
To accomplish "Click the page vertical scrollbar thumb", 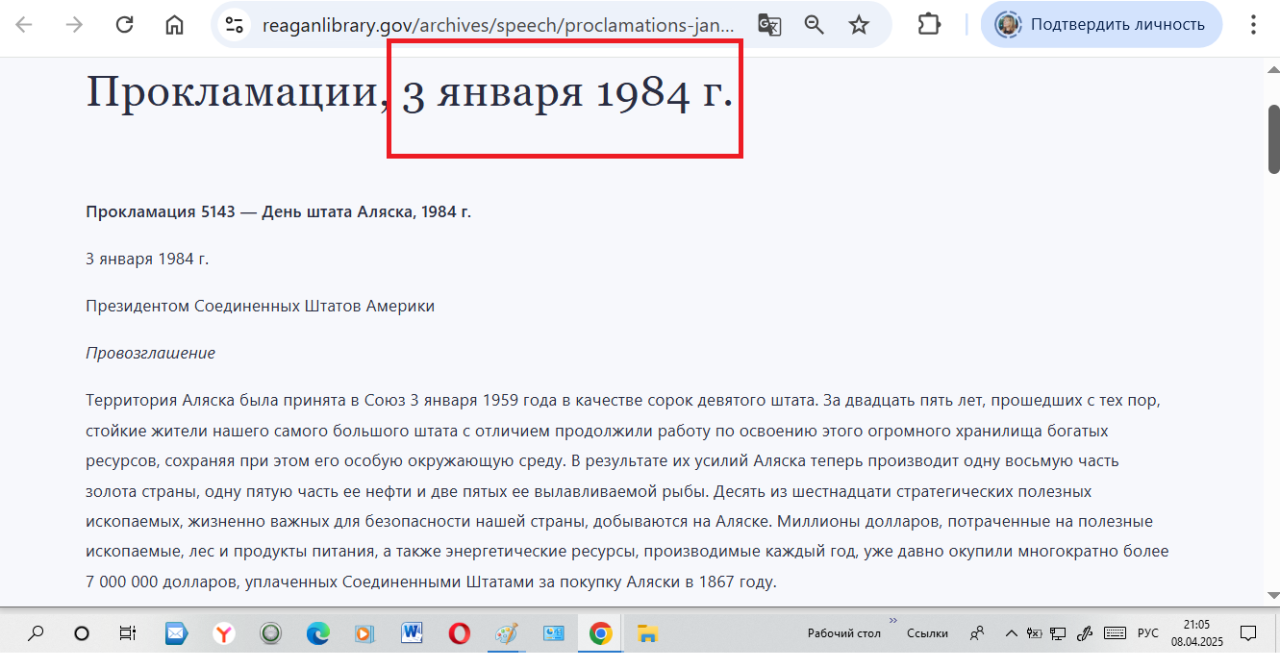I will click(1273, 138).
